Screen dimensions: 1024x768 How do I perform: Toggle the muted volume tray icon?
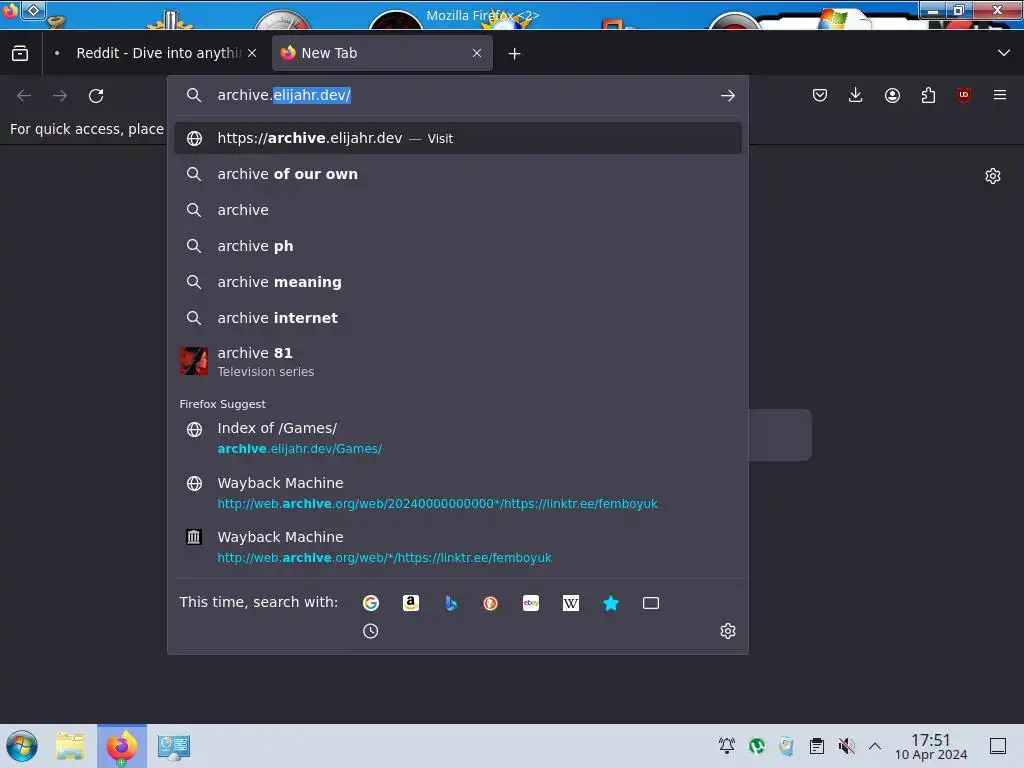[846, 746]
